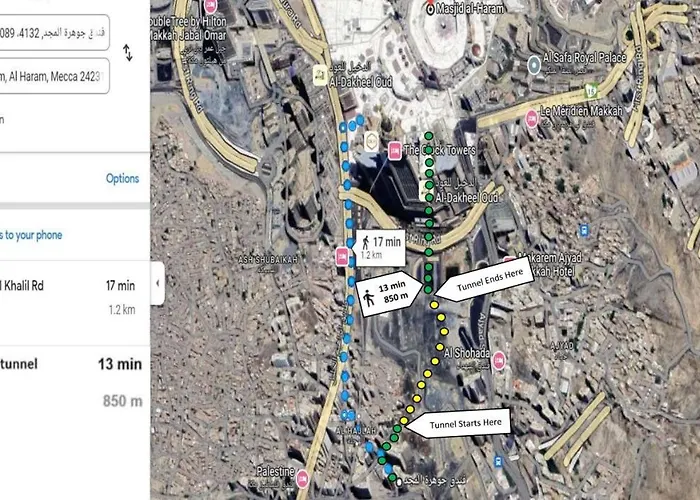Click the 17 min walking route callout

[381, 248]
